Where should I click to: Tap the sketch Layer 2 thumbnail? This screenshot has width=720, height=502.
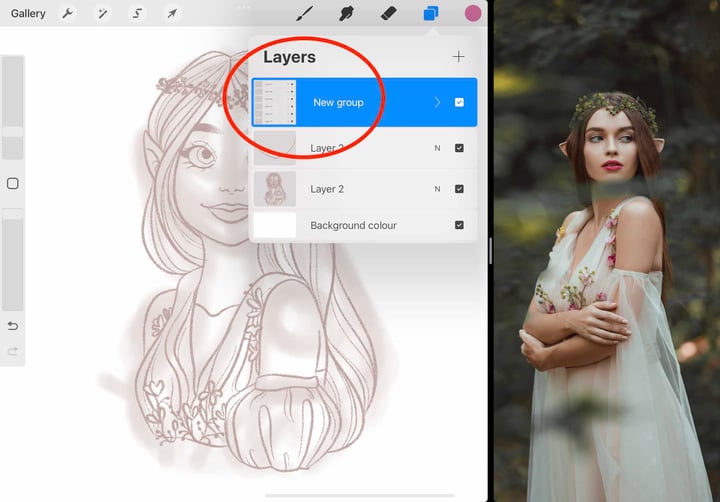pos(275,189)
